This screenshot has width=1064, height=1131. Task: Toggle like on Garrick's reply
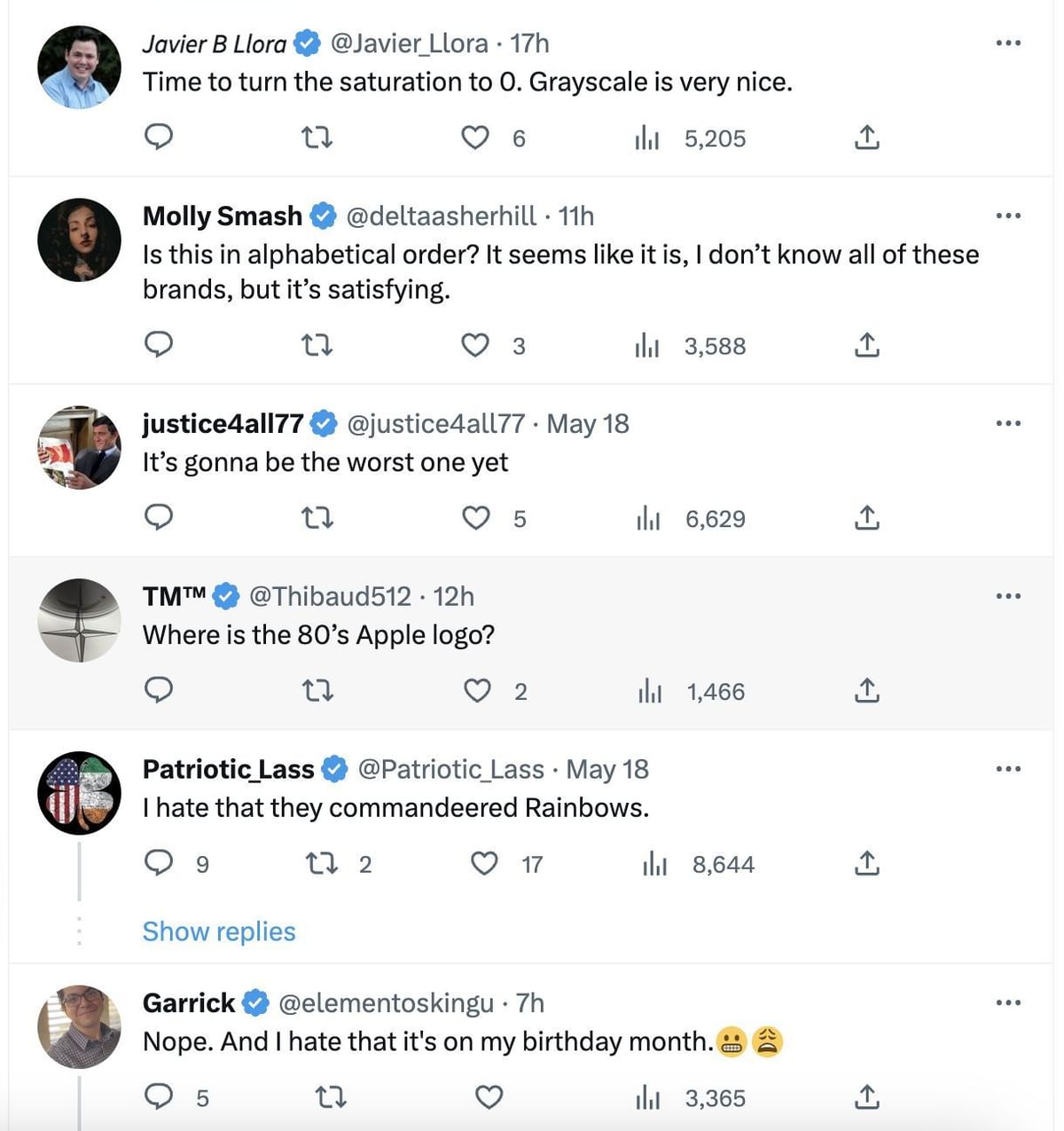pyautogui.click(x=488, y=1098)
